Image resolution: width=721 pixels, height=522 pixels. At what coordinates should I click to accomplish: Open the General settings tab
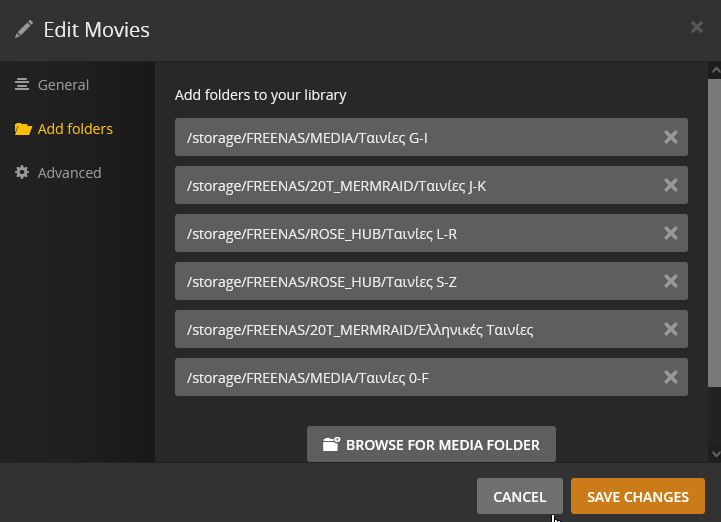pos(62,85)
